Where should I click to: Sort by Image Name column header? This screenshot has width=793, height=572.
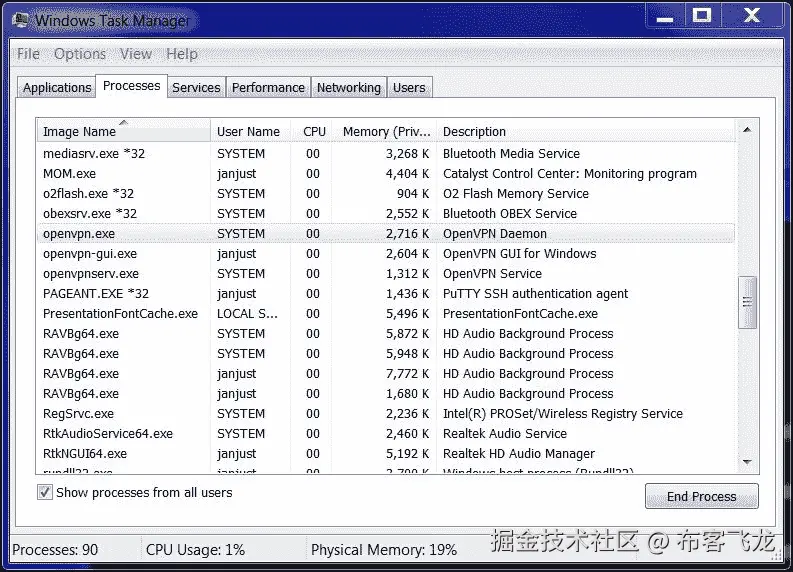(123, 131)
